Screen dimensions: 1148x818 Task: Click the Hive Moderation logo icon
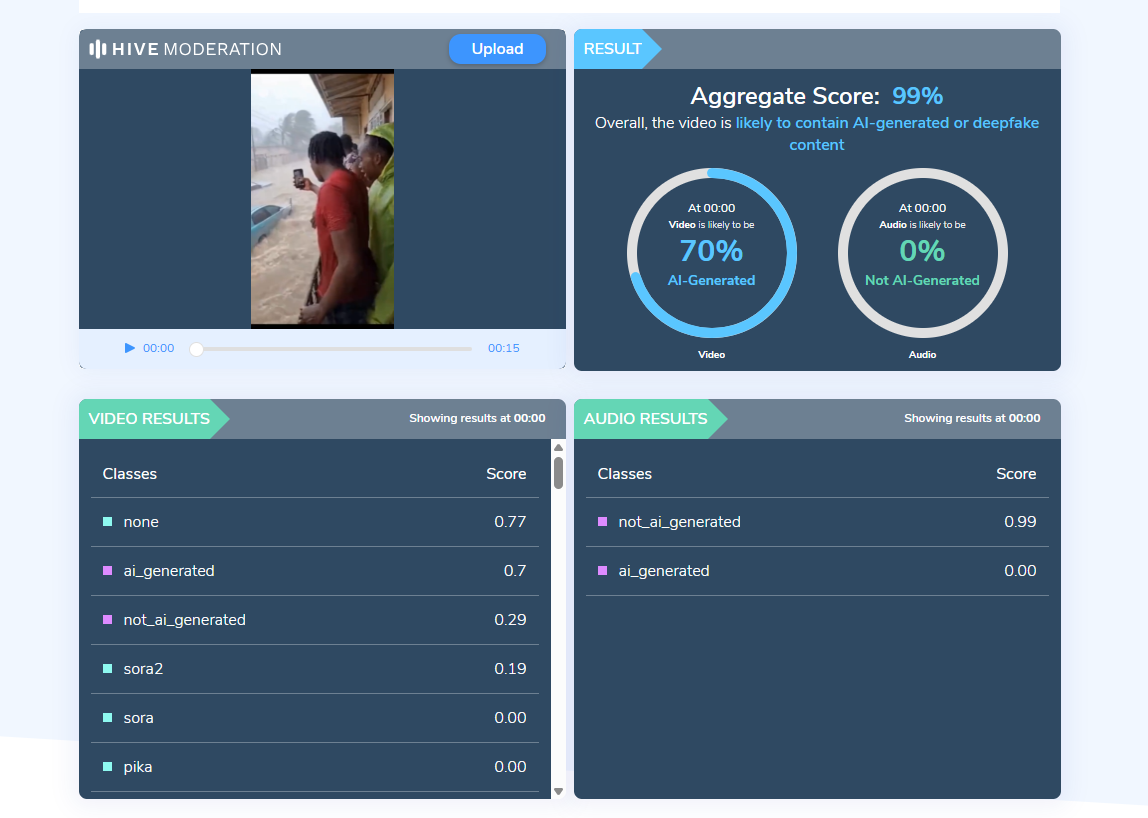pos(97,49)
